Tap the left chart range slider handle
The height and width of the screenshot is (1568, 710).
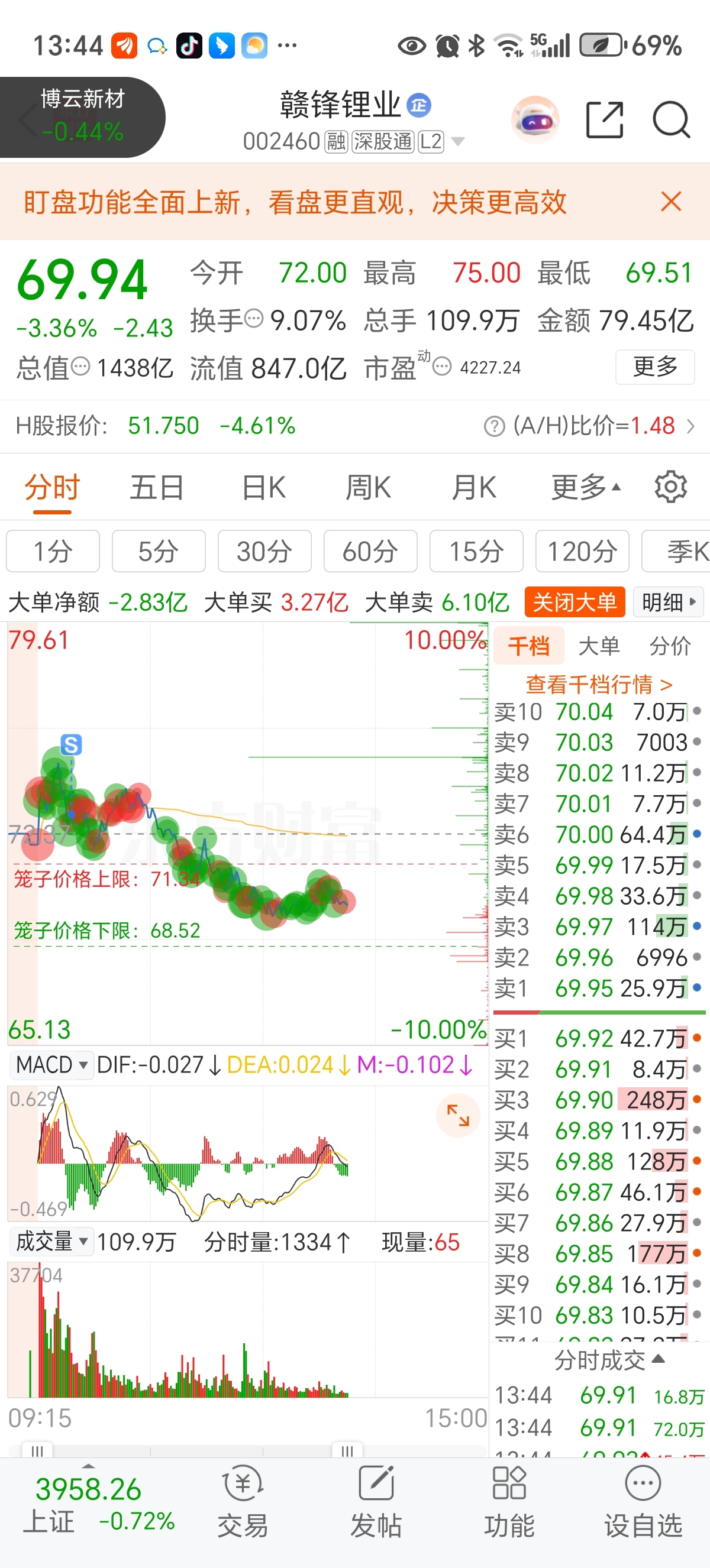tap(38, 1450)
